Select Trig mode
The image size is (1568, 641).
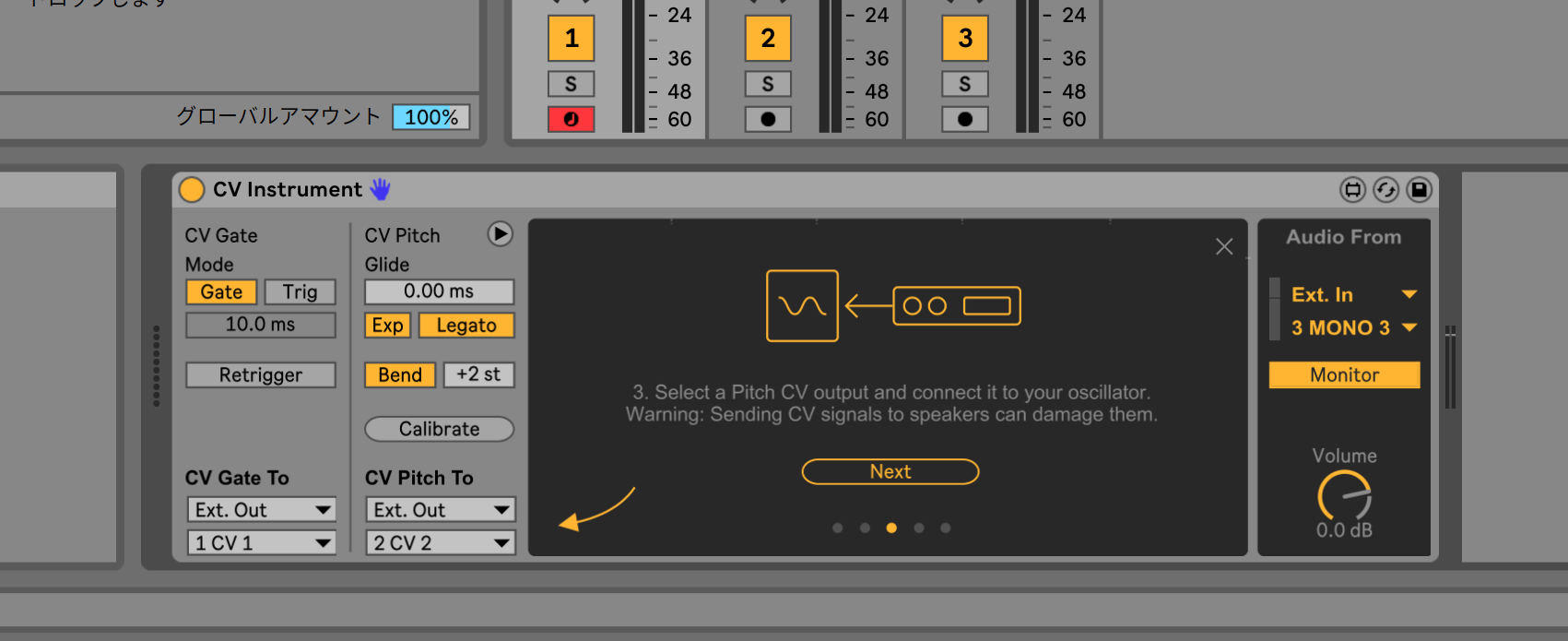(x=300, y=292)
